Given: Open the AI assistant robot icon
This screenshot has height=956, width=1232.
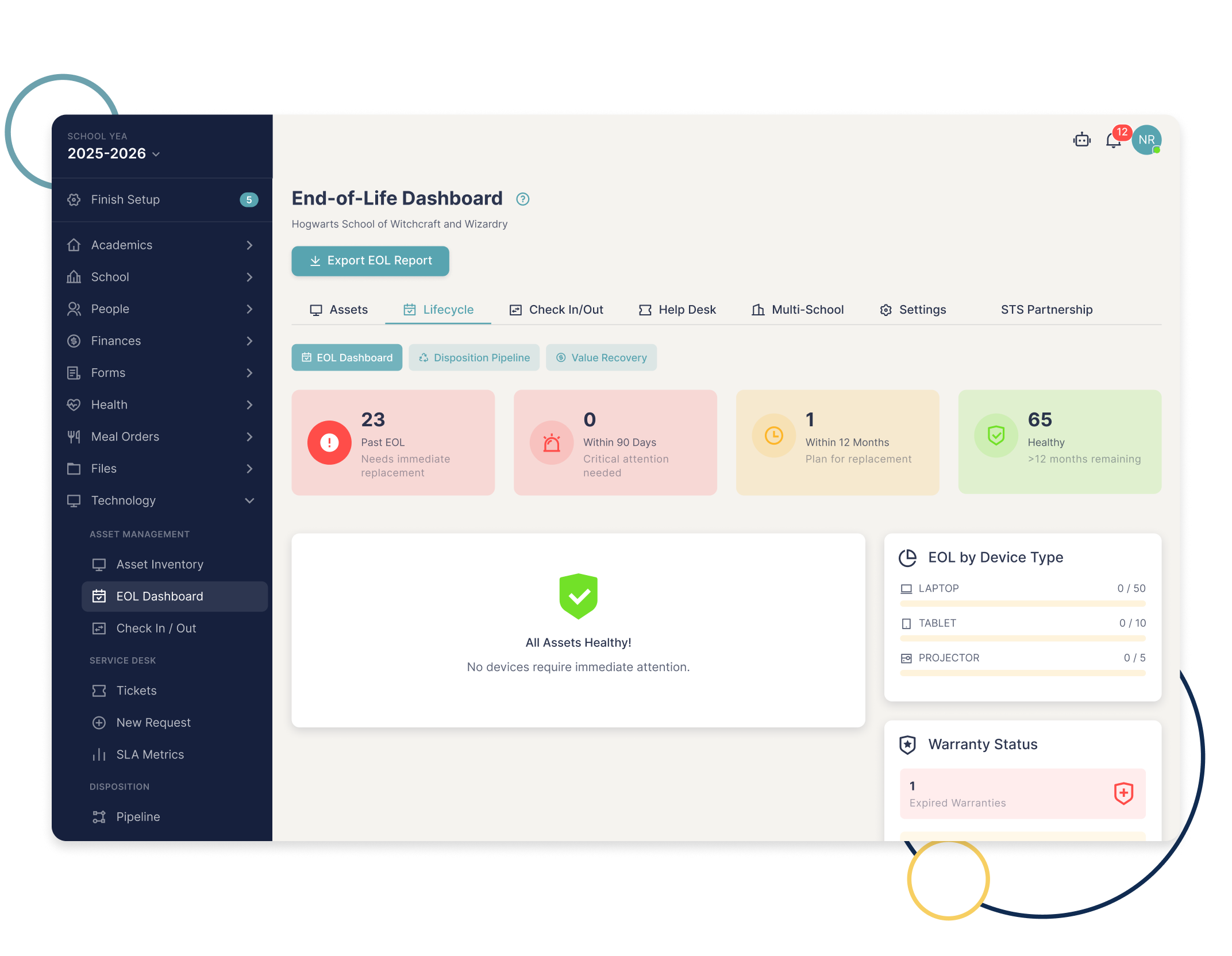Looking at the screenshot, I should pos(1081,140).
